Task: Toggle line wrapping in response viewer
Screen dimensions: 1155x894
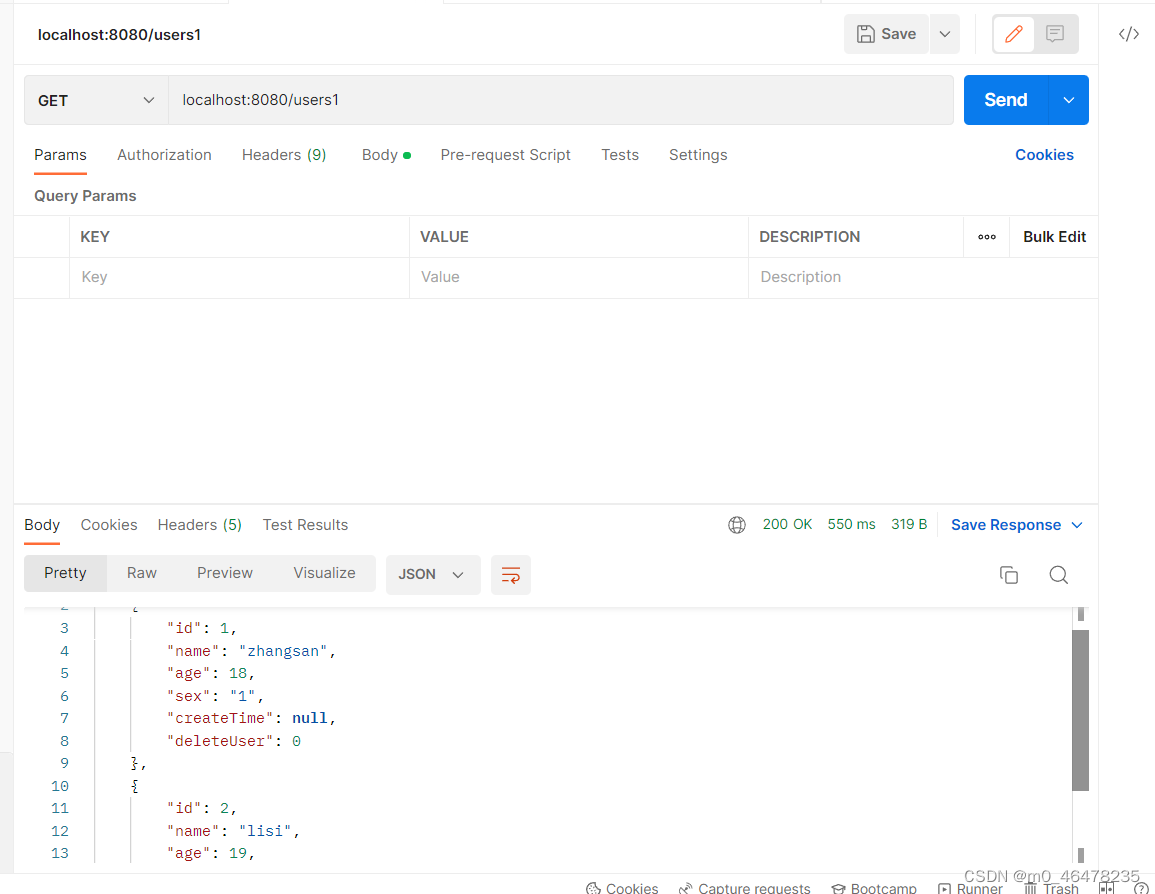Action: (510, 575)
